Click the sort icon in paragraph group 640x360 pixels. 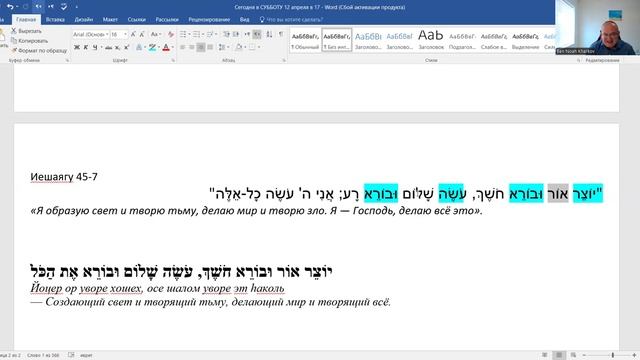click(269, 35)
